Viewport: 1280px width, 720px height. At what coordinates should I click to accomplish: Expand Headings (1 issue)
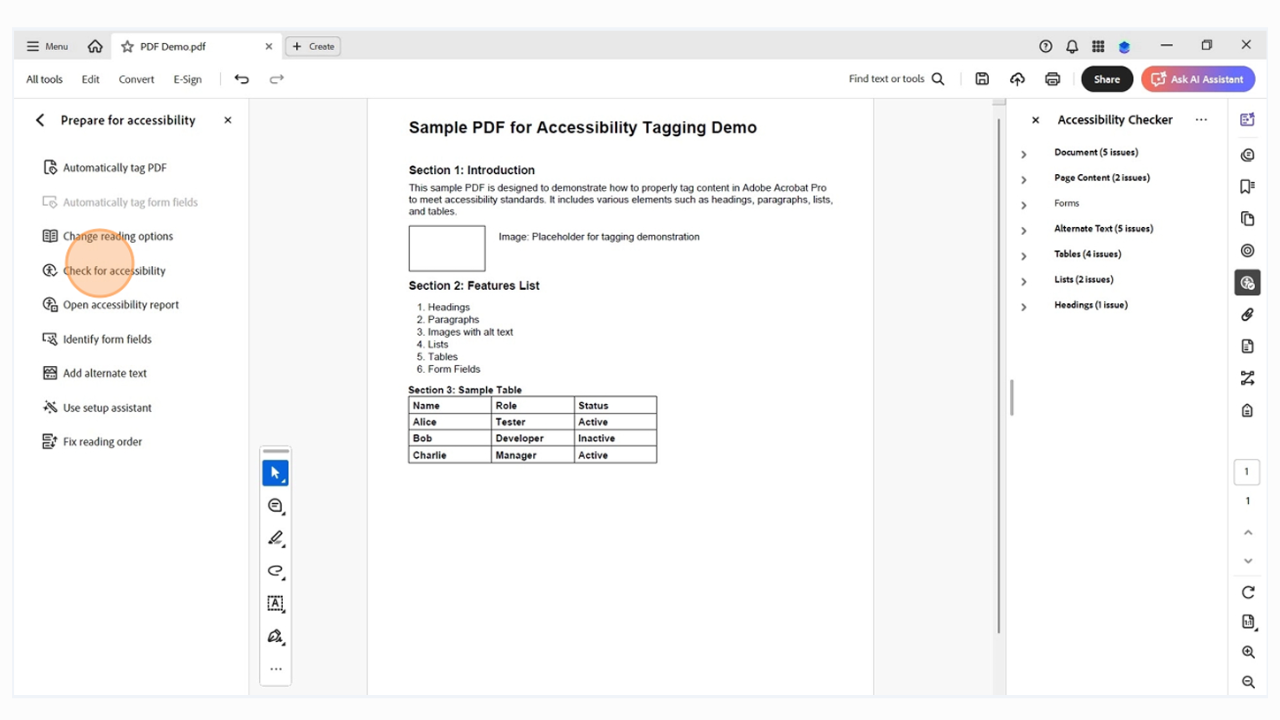[x=1023, y=306]
